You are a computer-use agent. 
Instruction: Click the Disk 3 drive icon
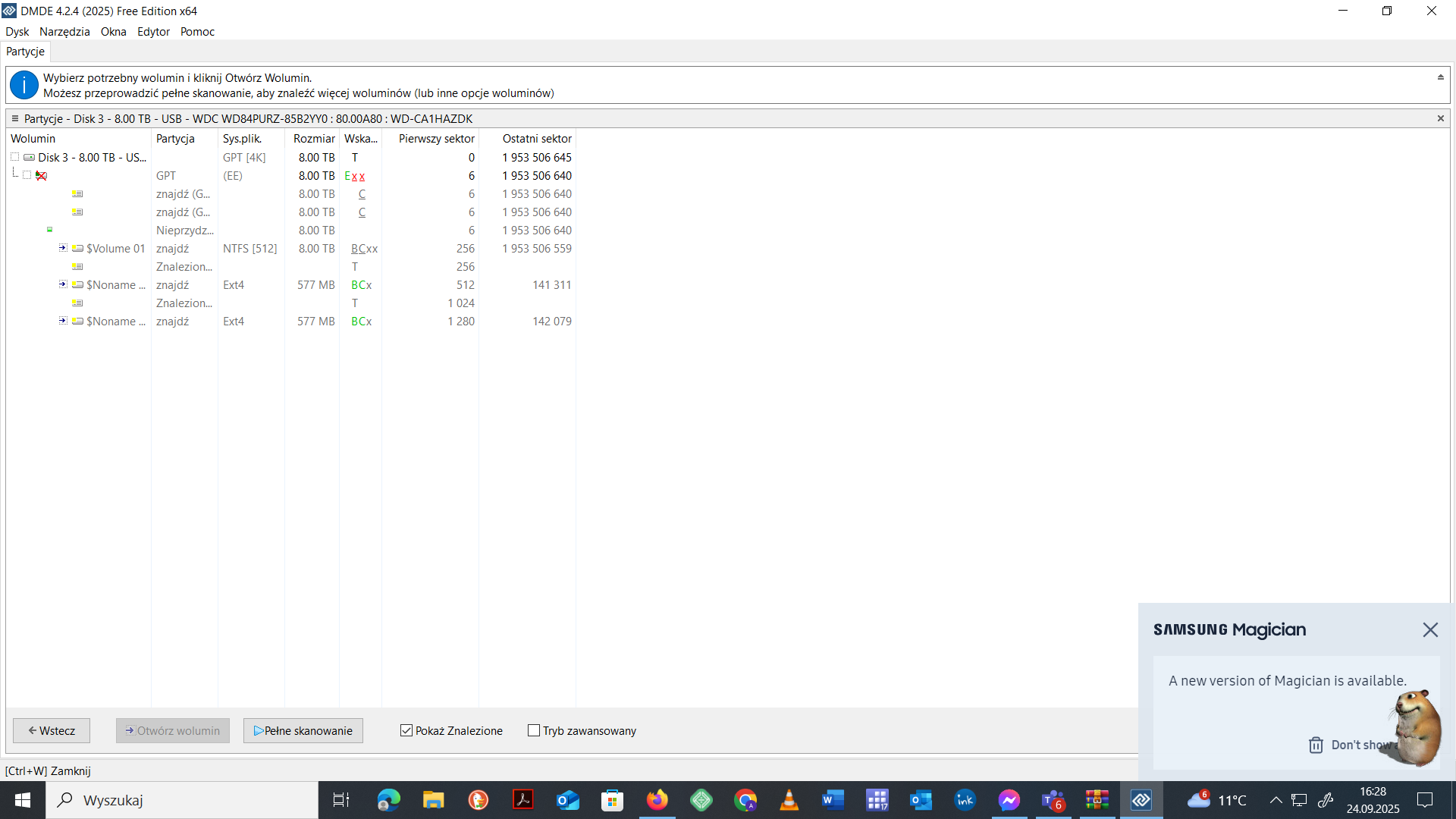pyautogui.click(x=29, y=158)
